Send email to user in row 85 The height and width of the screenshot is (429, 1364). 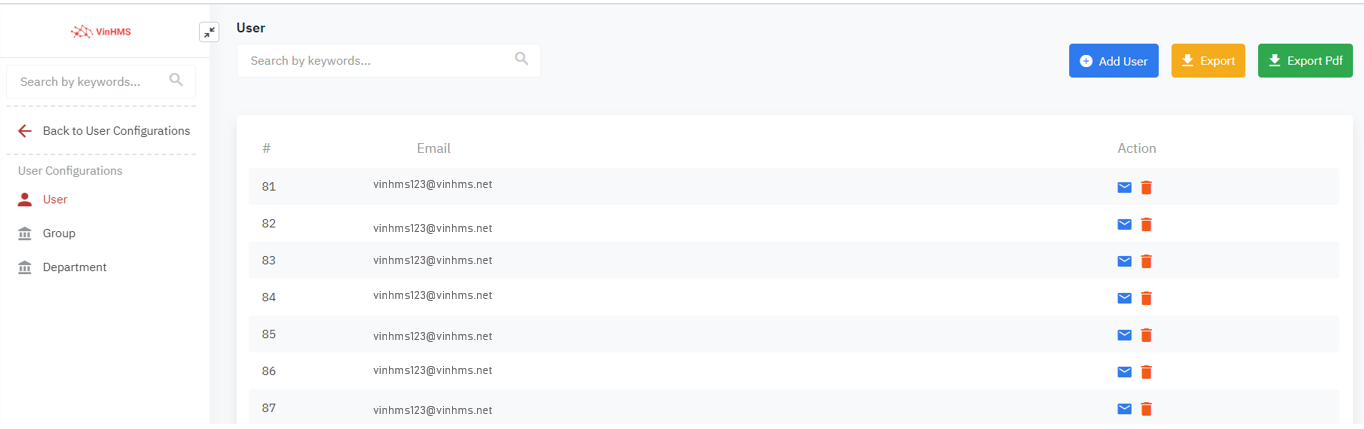click(x=1124, y=335)
